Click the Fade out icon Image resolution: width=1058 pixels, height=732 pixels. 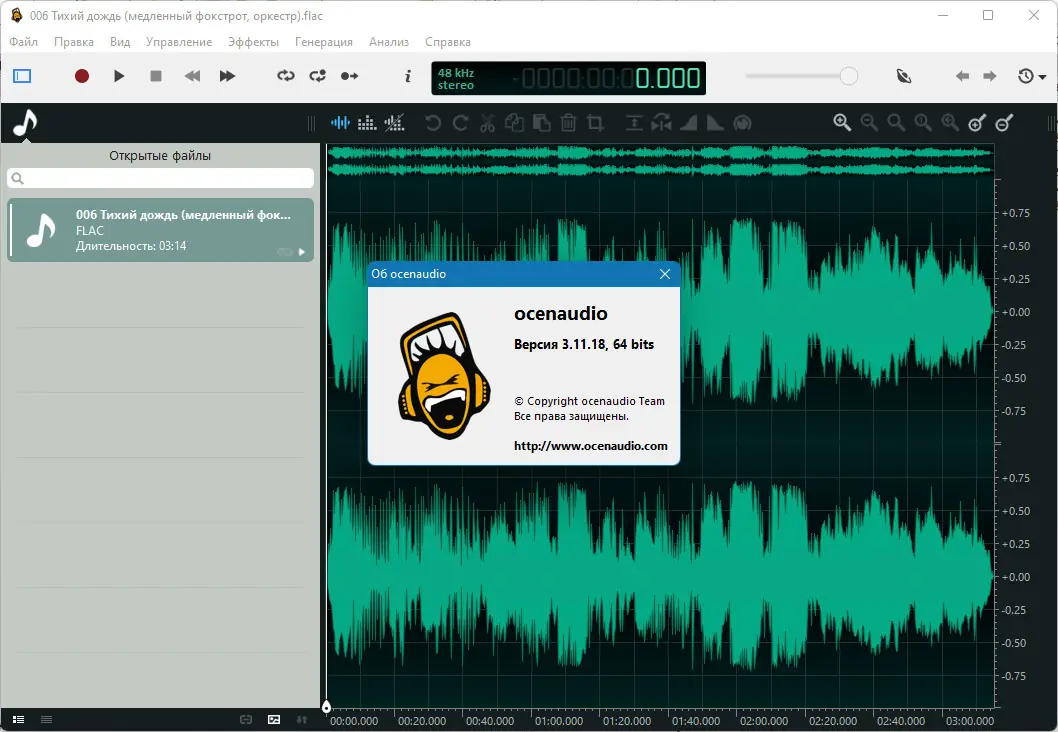715,123
